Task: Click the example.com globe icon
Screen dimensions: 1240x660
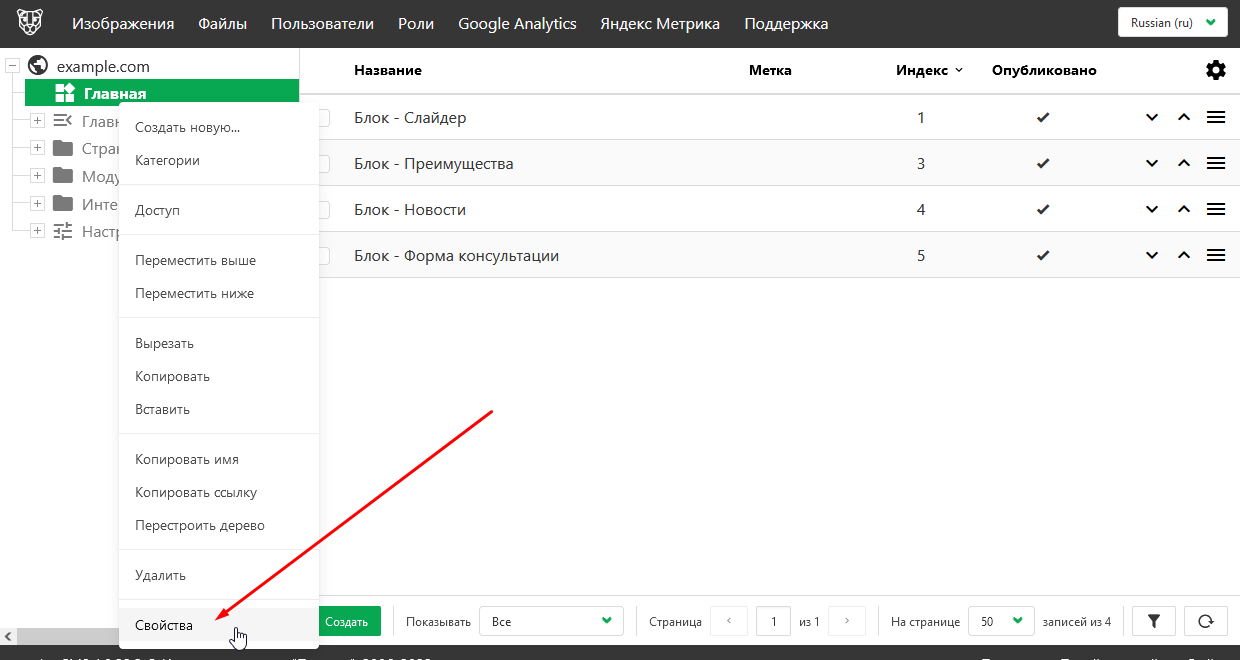Action: 39,66
